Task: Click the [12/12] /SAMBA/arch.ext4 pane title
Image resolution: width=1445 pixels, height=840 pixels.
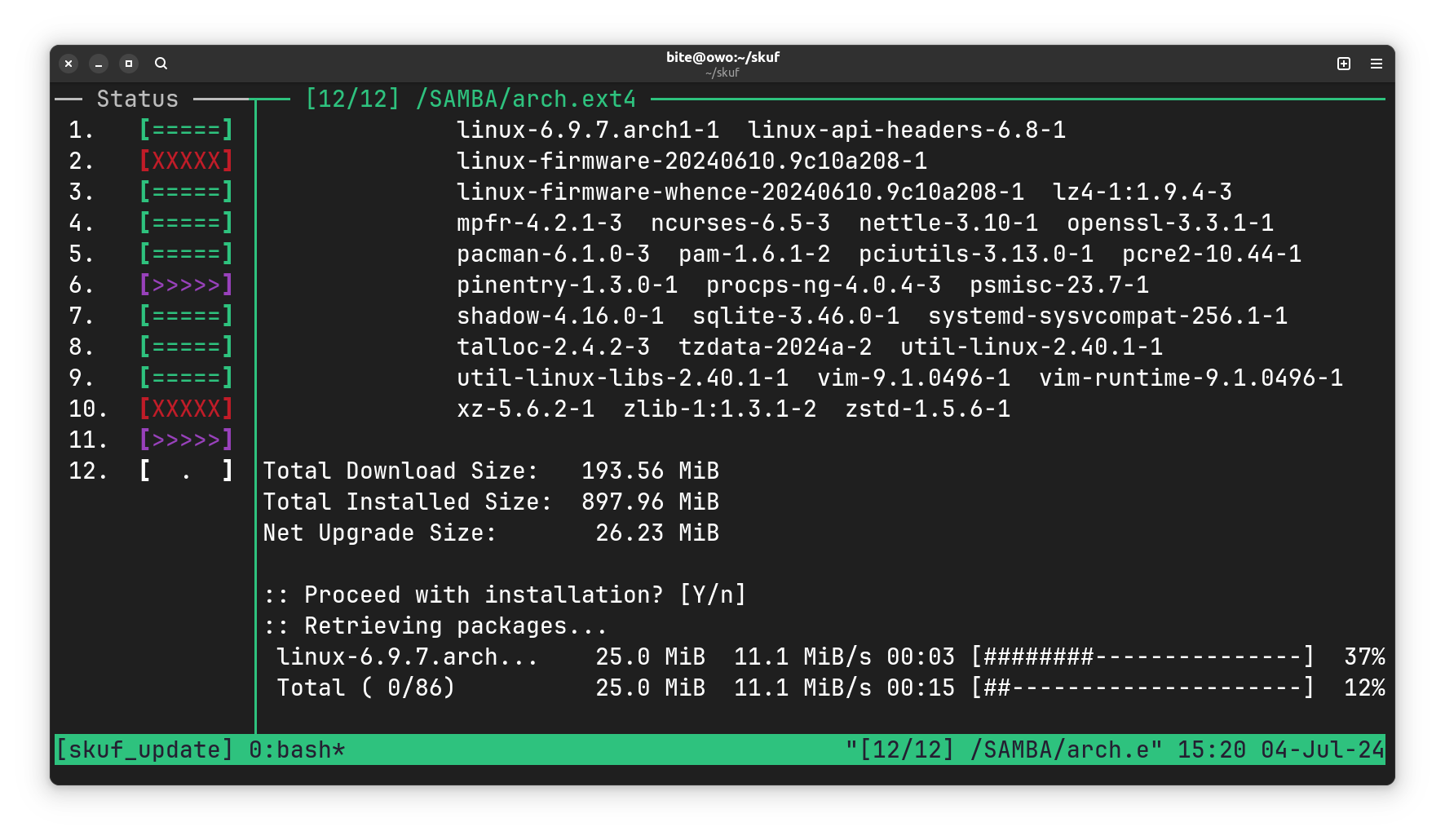Action: coord(471,99)
